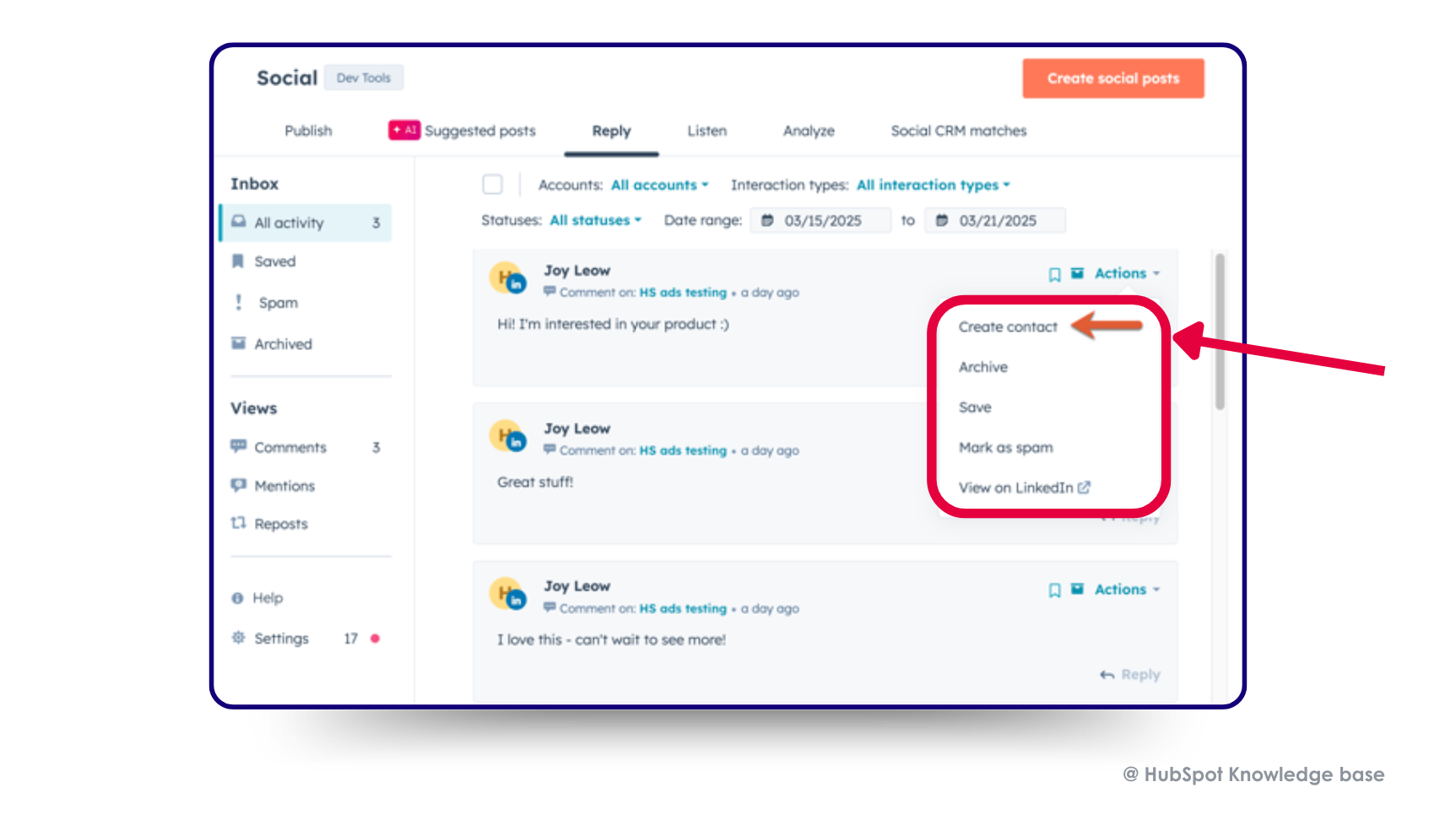The height and width of the screenshot is (825, 1456).
Task: Click the external link icon beside View on LinkedIn
Action: click(1085, 488)
